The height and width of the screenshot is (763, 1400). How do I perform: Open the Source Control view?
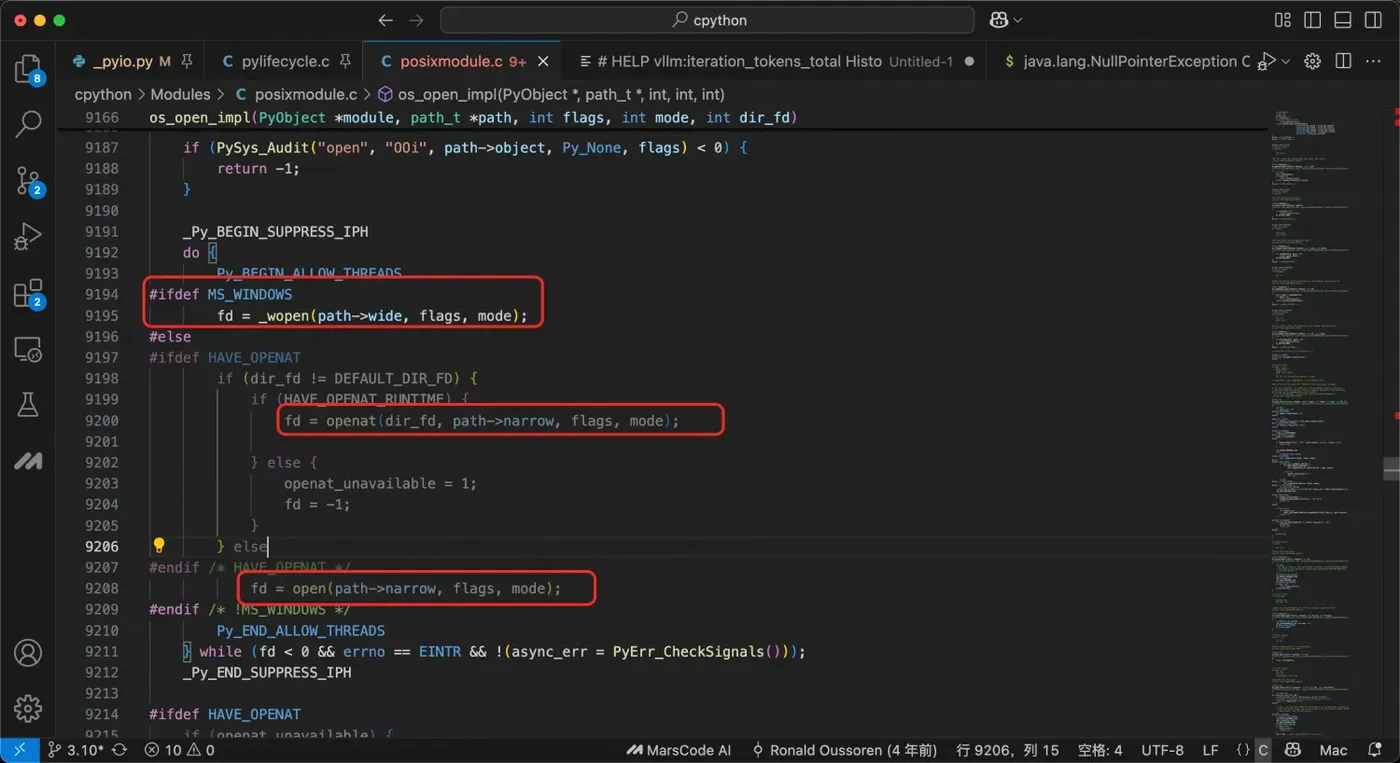[x=28, y=181]
